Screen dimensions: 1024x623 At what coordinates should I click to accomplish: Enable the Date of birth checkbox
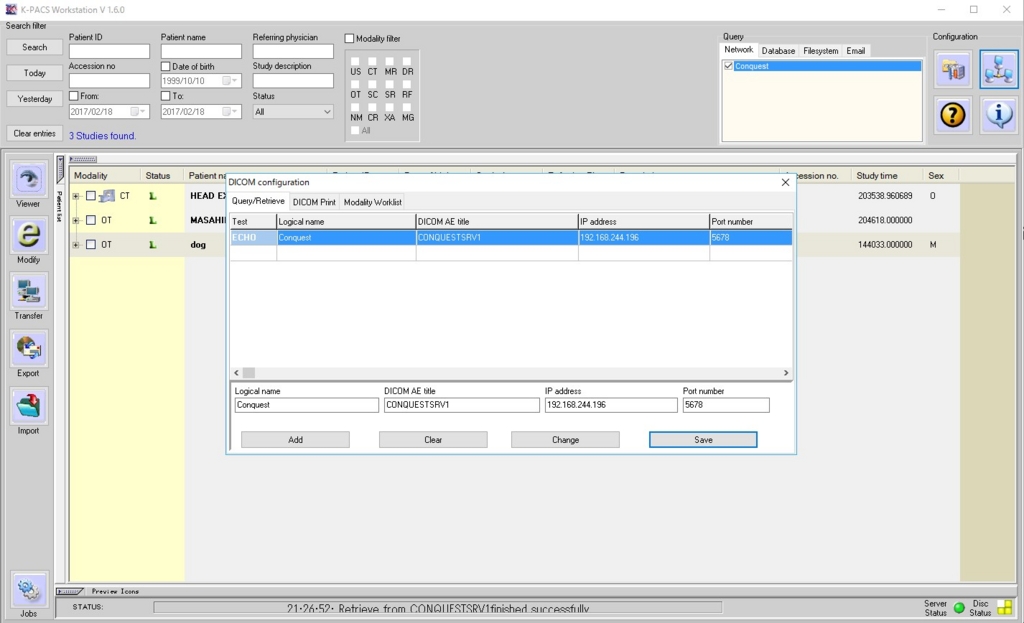coord(166,67)
